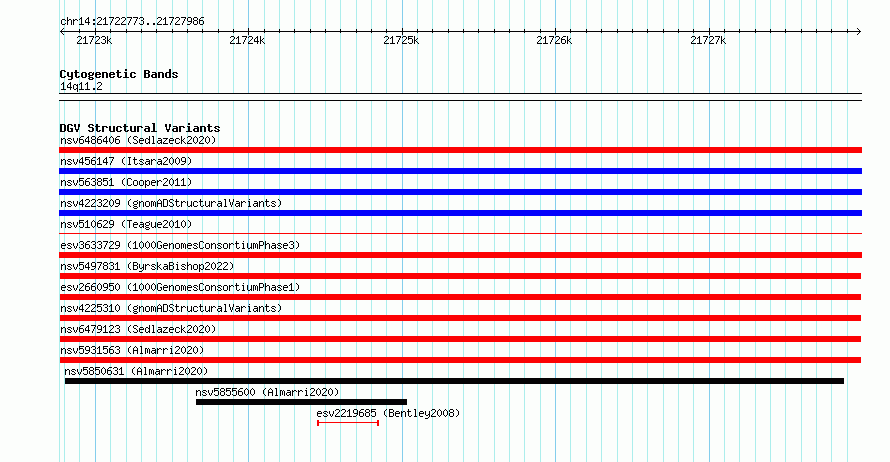Open variant nsv6479123 (Sedlazeck2020) label
Image resolution: width=890 pixels, height=462 pixels.
click(138, 329)
